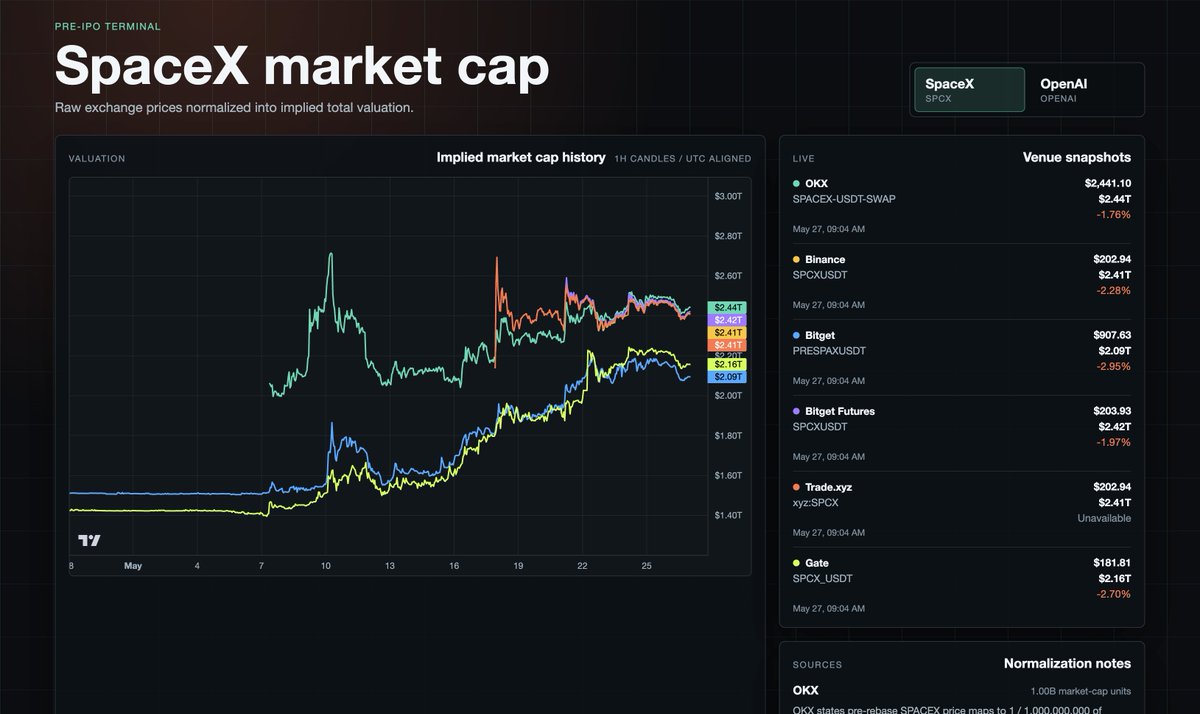
Task: Click Gate yellow-green venue dot
Action: click(796, 564)
